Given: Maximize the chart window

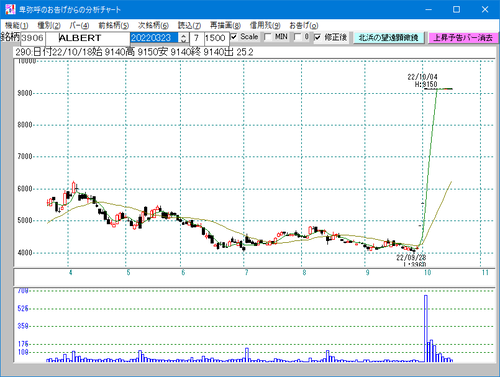Looking at the screenshot, I should click(456, 10).
